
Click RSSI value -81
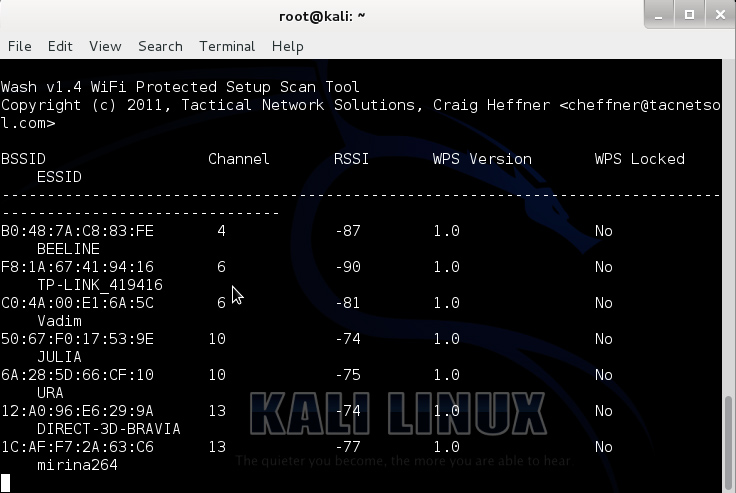(x=348, y=303)
